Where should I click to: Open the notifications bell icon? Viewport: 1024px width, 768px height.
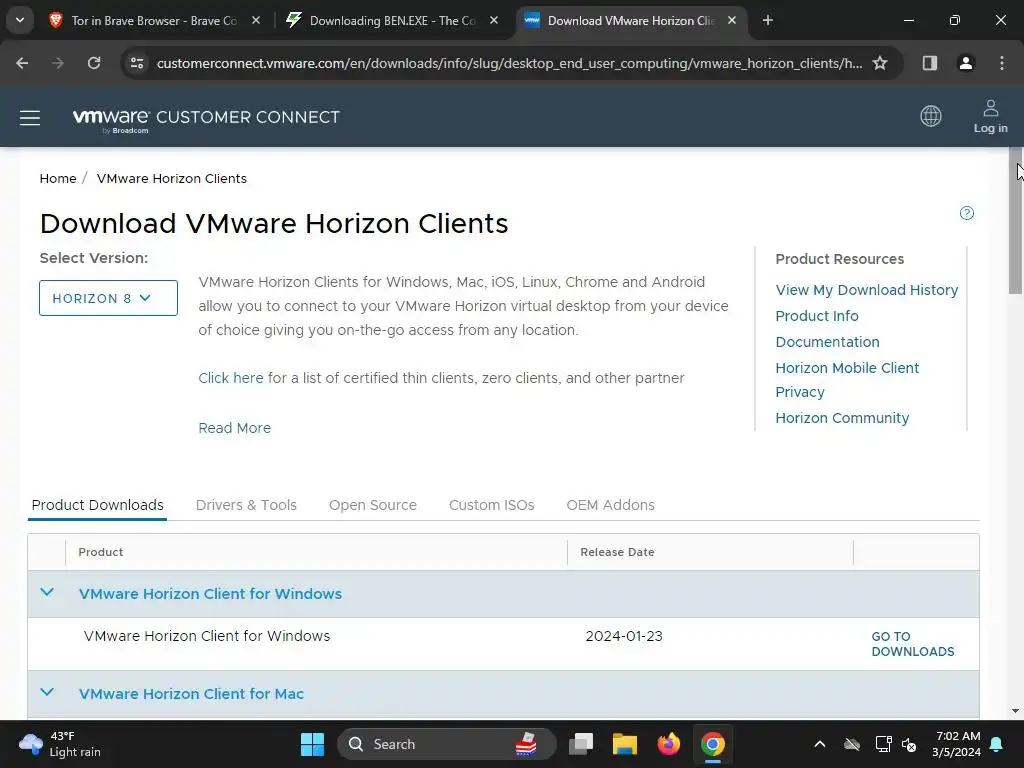pyautogui.click(x=997, y=744)
